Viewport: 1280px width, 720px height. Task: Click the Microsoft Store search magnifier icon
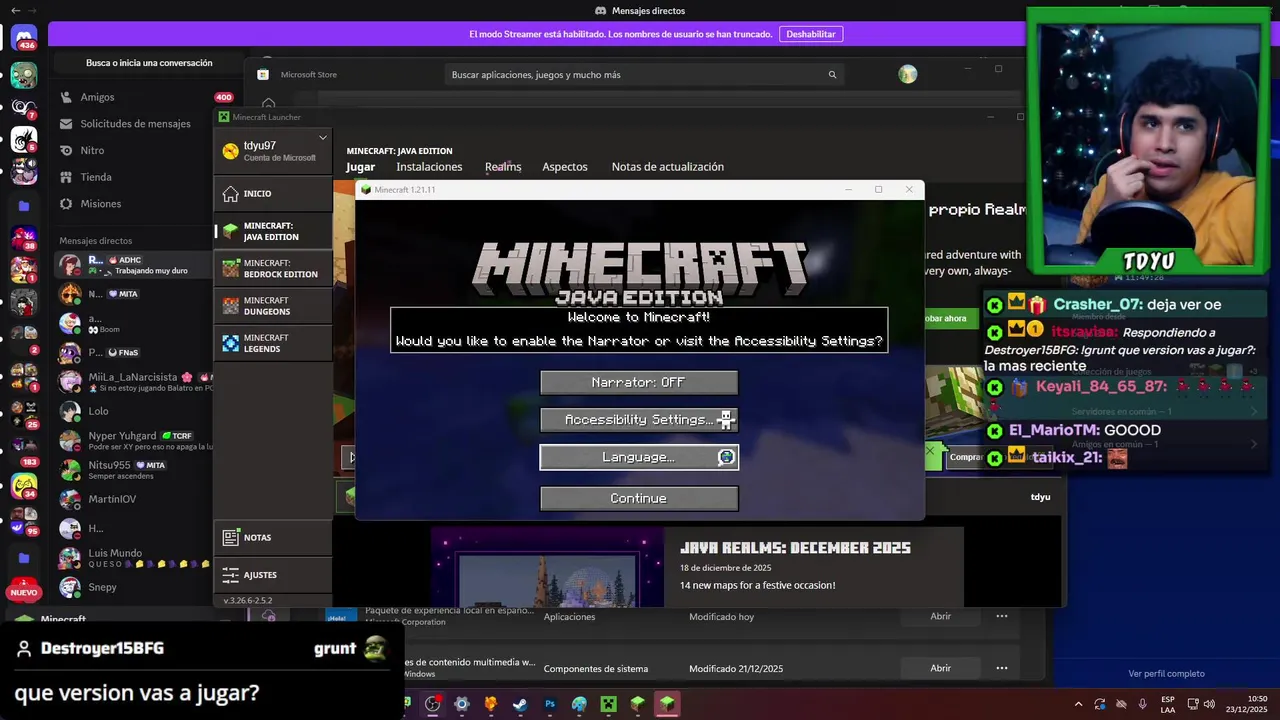pos(832,75)
